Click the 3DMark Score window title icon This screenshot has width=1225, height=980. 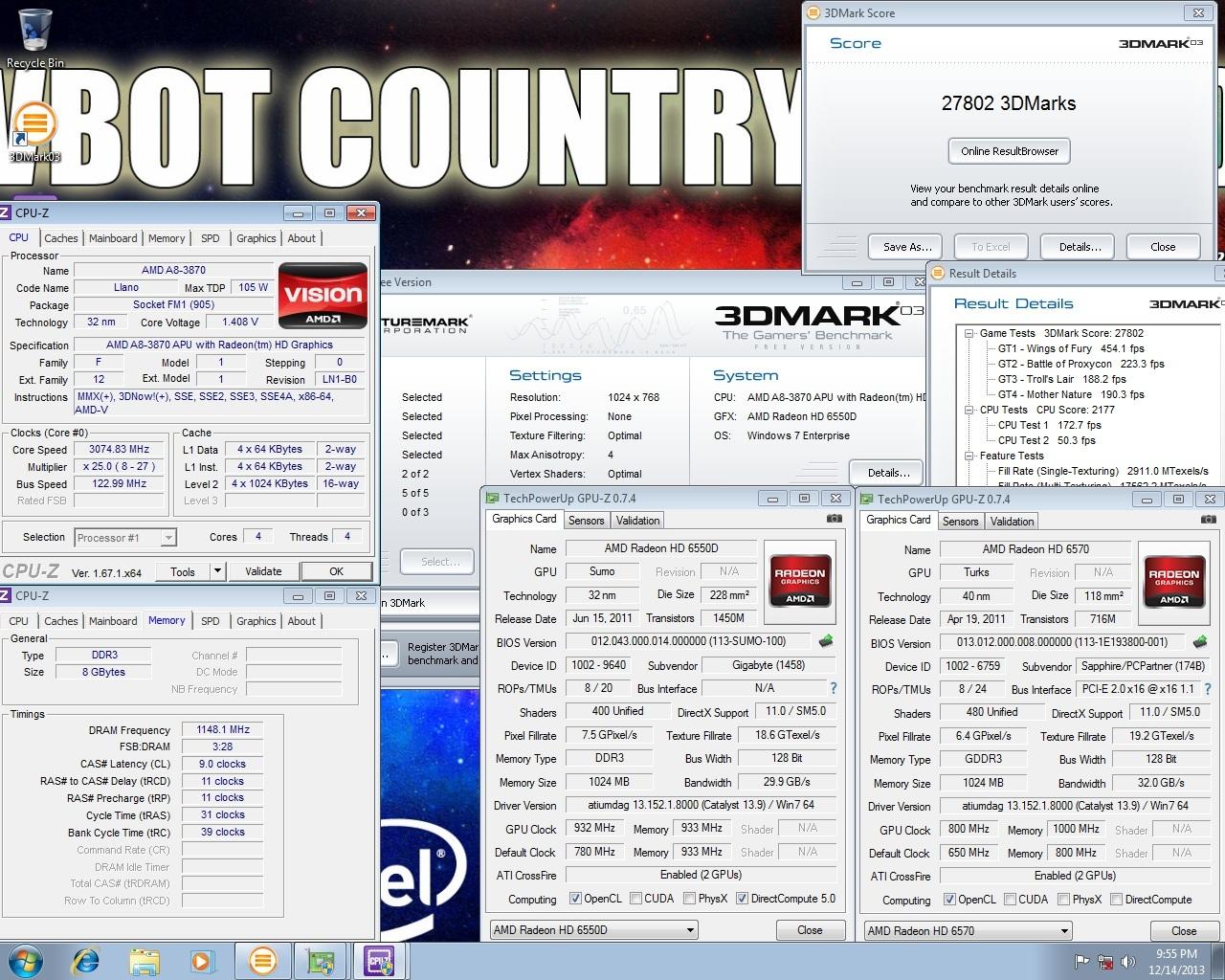pos(813,12)
